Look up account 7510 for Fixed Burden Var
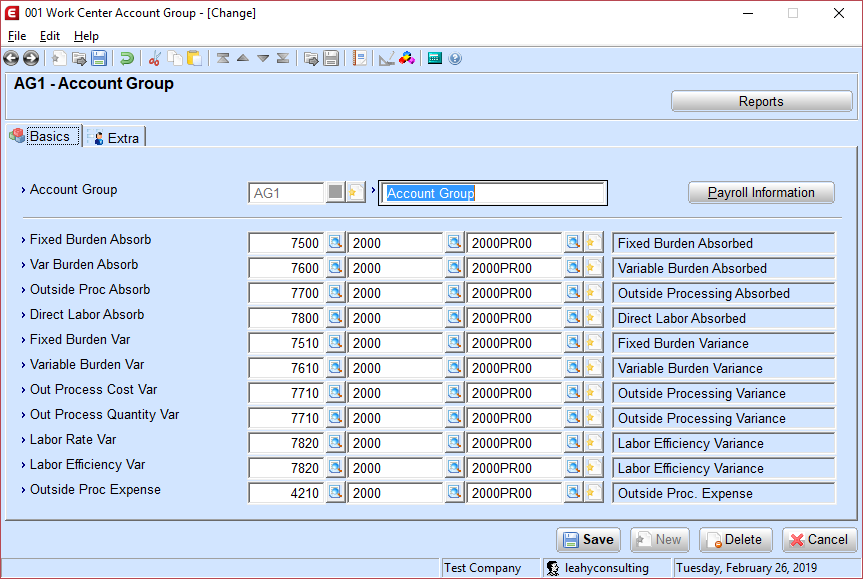The height and width of the screenshot is (579, 863). [335, 342]
